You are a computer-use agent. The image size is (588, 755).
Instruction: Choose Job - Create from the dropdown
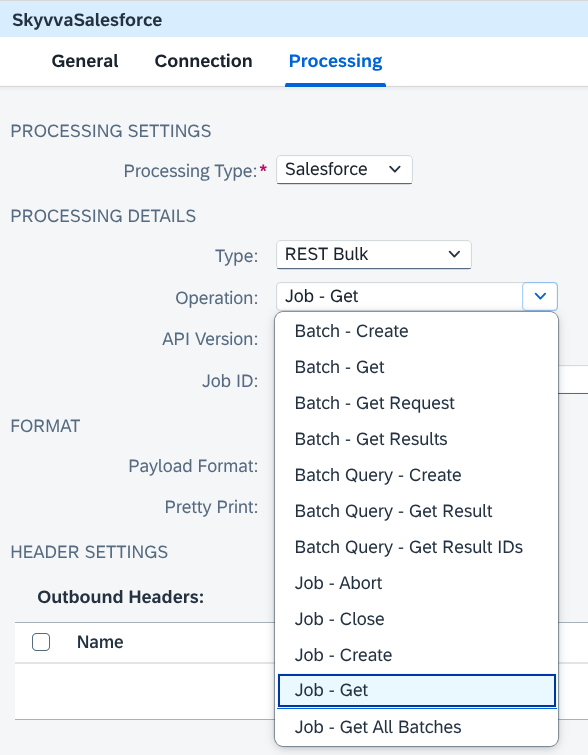pos(417,655)
